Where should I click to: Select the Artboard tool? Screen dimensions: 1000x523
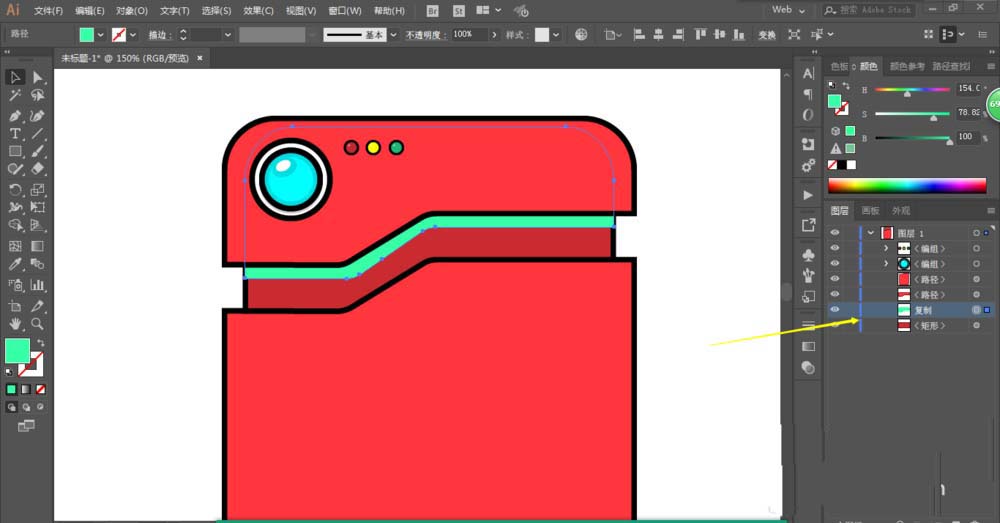[15, 306]
